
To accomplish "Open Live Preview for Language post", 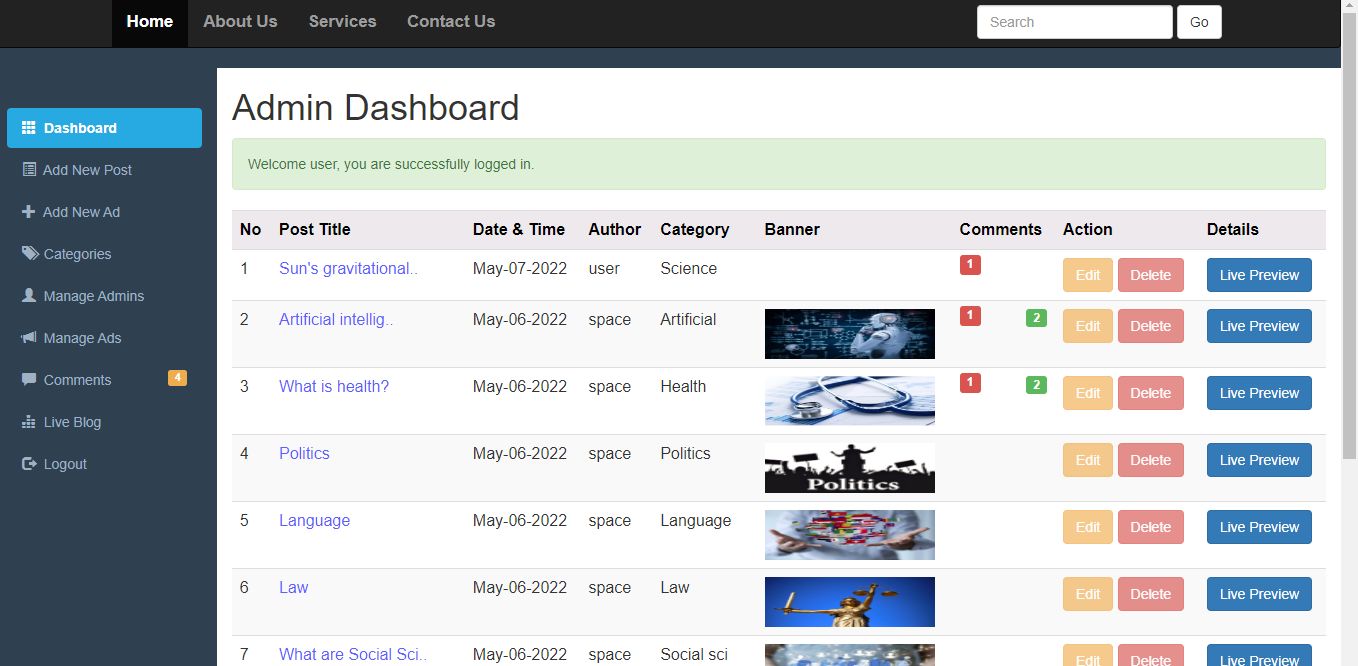I will (1259, 527).
